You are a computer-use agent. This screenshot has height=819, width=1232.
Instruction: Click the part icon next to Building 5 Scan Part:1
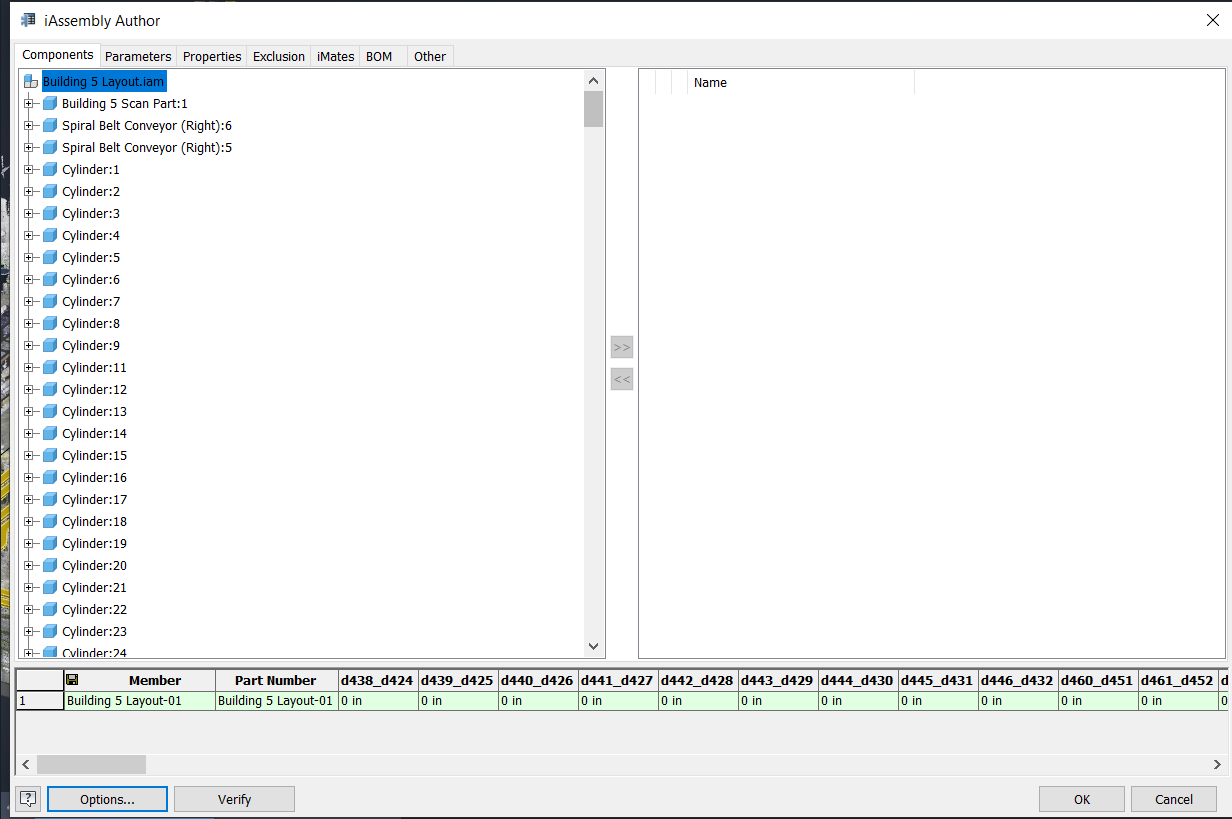(50, 103)
